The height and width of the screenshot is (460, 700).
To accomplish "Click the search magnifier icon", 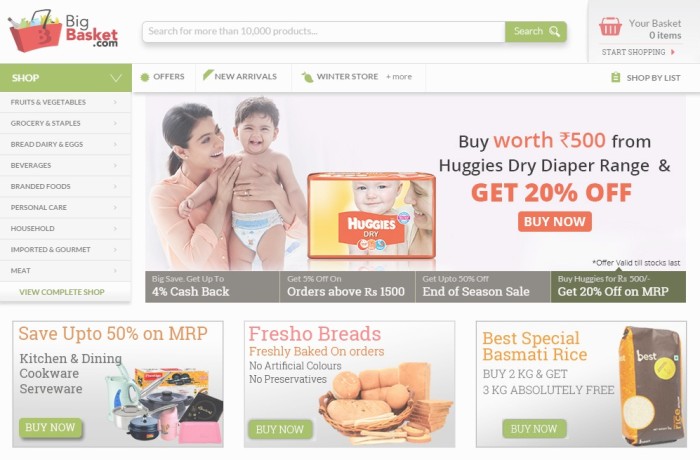I will point(554,31).
